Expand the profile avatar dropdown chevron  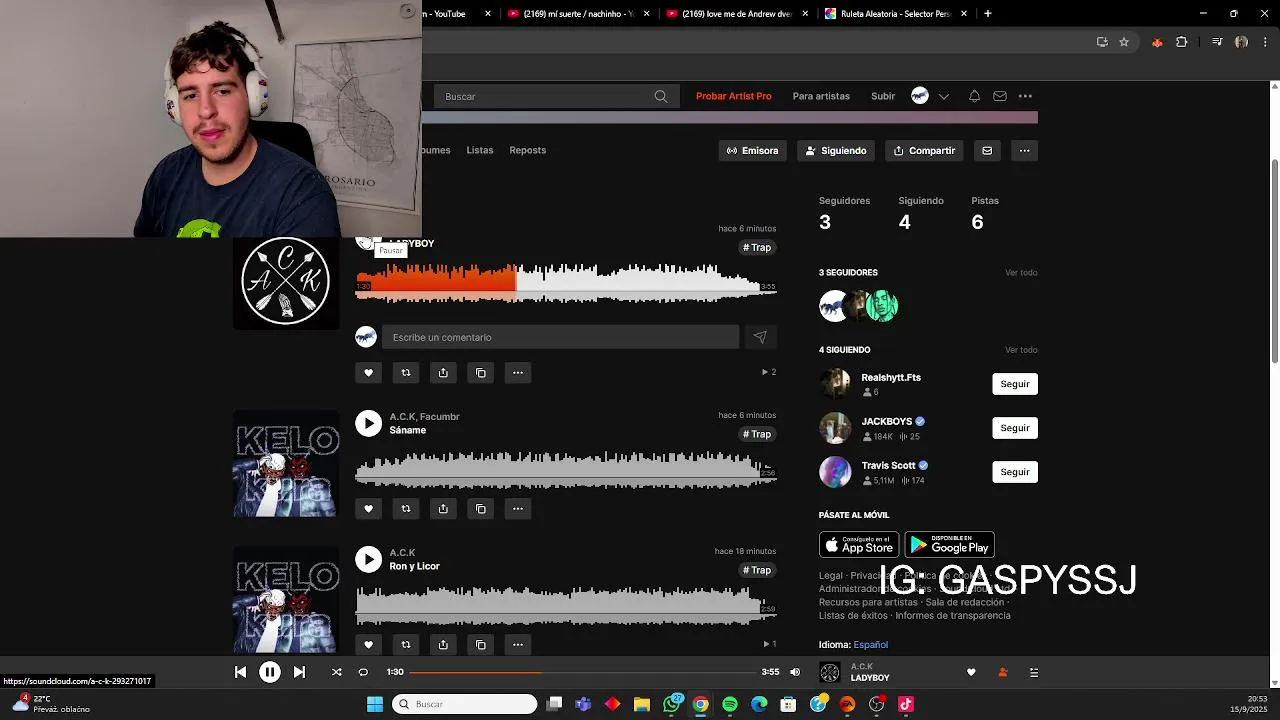click(x=943, y=96)
